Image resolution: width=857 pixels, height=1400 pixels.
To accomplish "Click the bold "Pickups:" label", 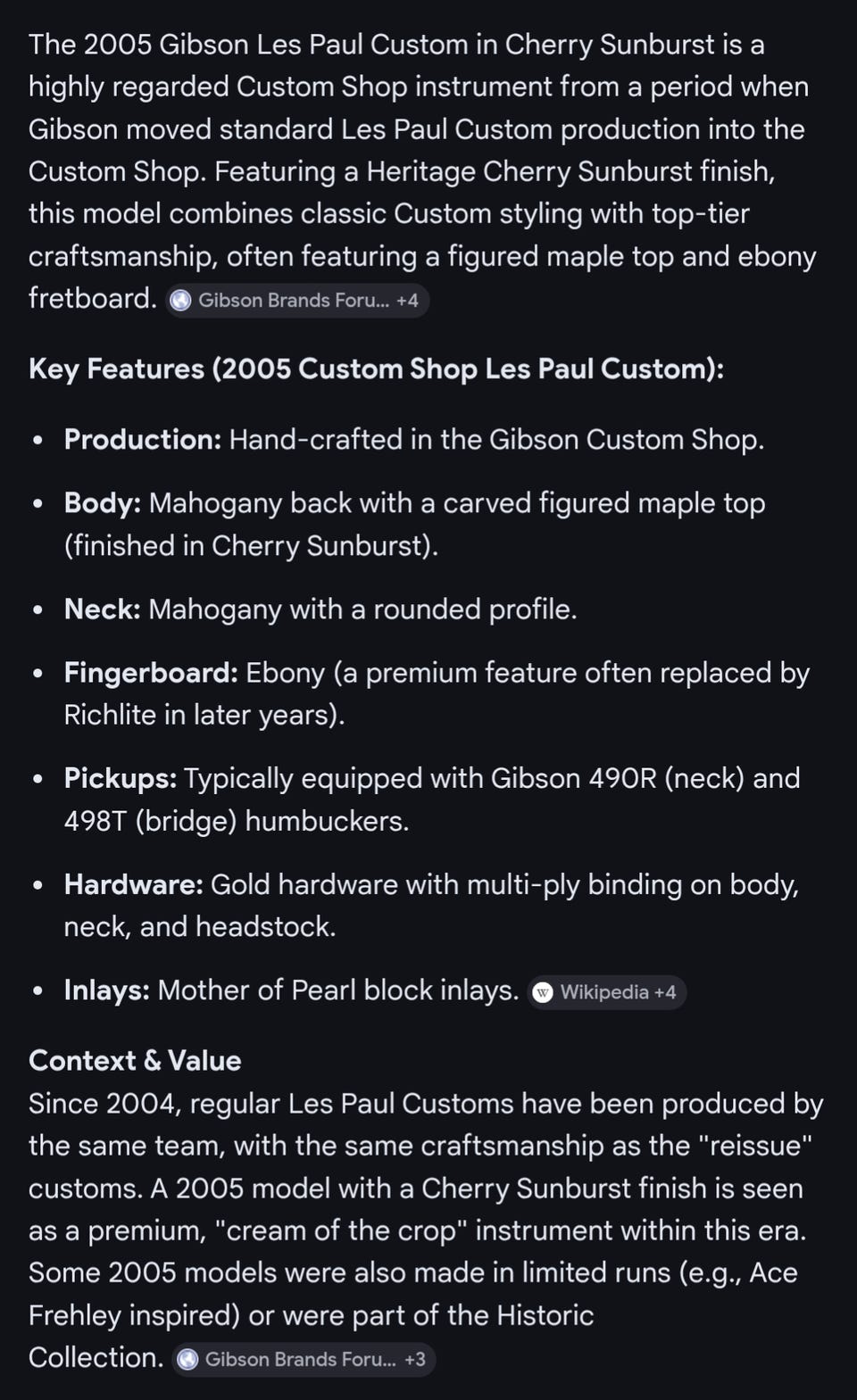I will coord(121,778).
